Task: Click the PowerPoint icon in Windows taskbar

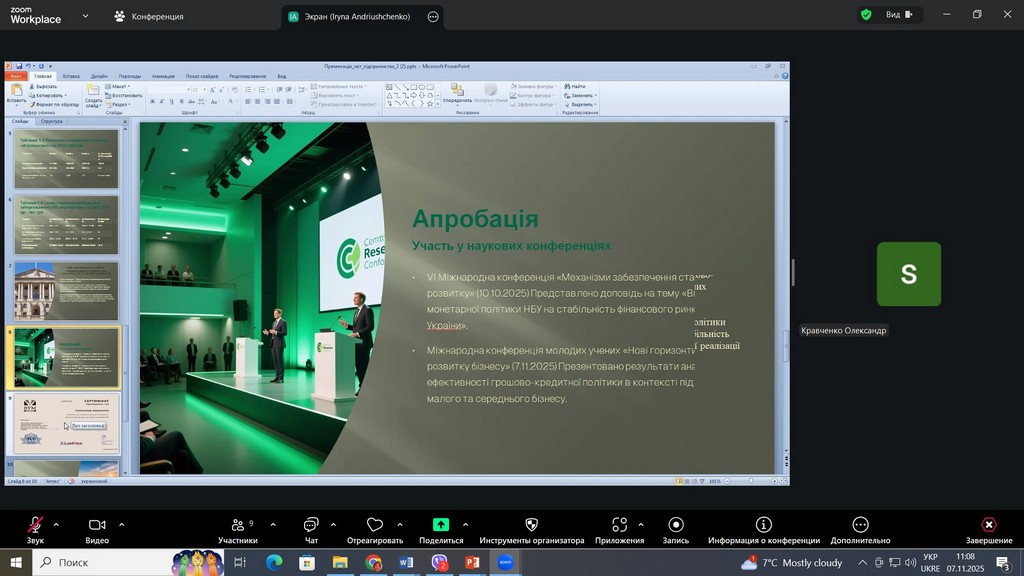Action: 472,563
